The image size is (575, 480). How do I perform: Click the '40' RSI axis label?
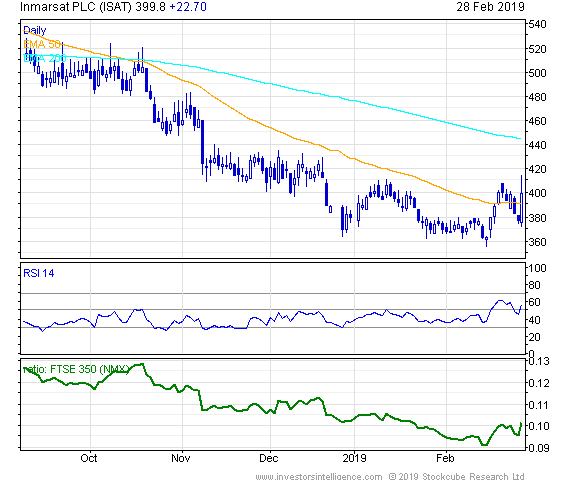point(535,320)
